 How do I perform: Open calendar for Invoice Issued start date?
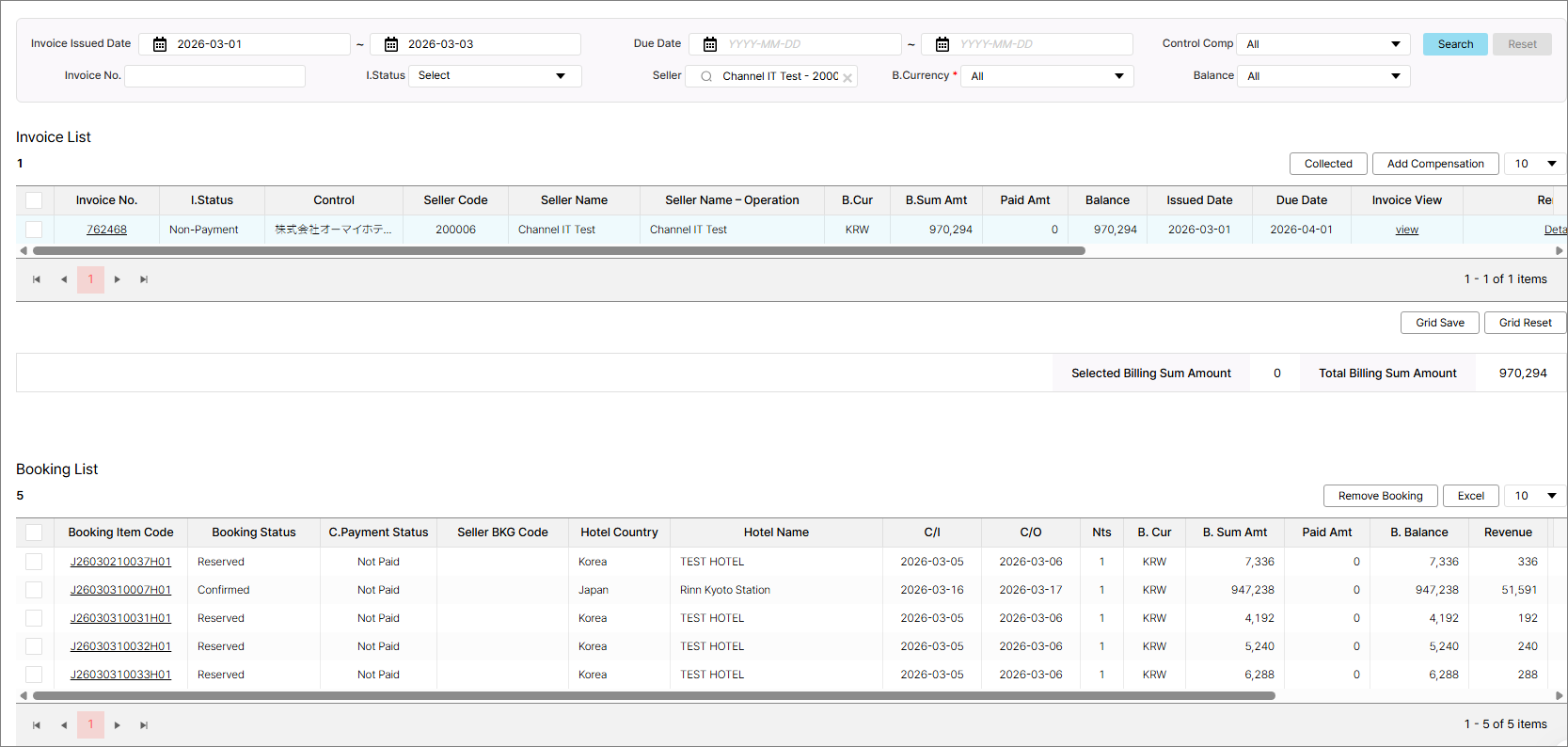click(160, 44)
